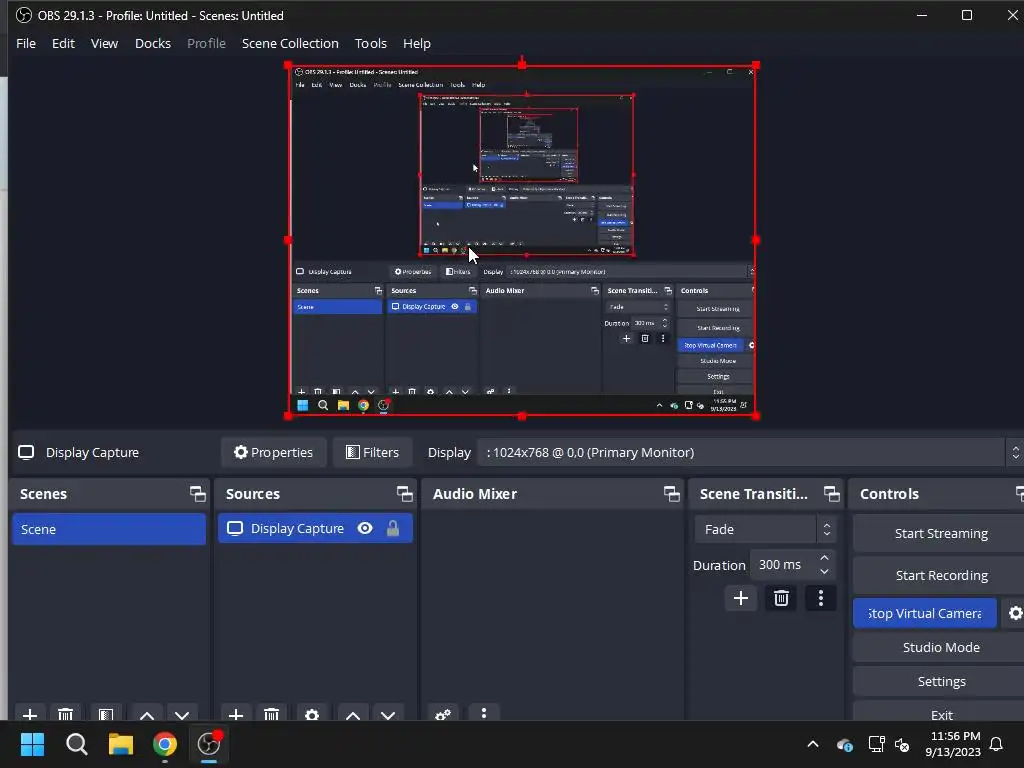This screenshot has height=768, width=1024.
Task: Open Filters for Display Capture
Action: (x=373, y=453)
